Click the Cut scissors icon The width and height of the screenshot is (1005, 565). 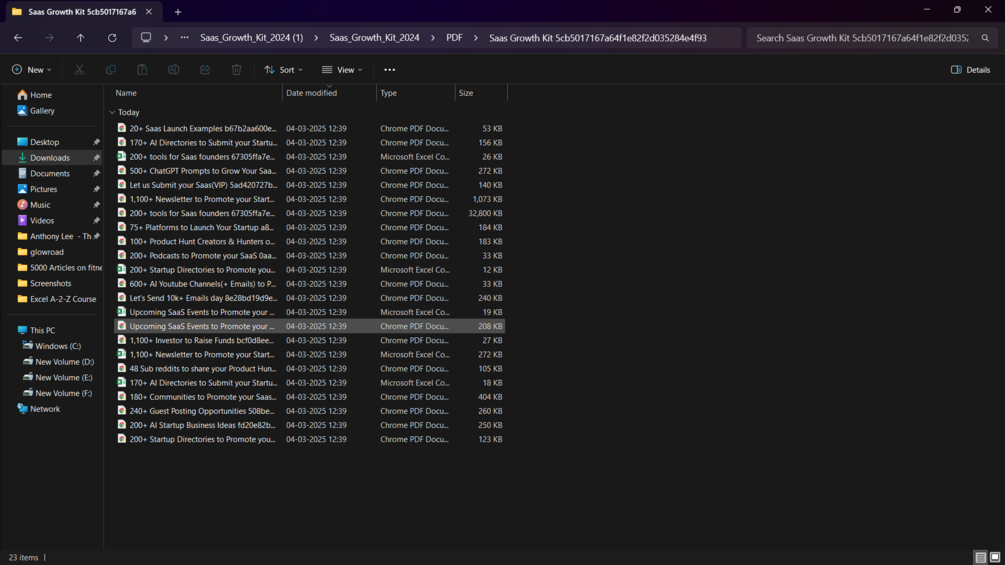tap(79, 70)
